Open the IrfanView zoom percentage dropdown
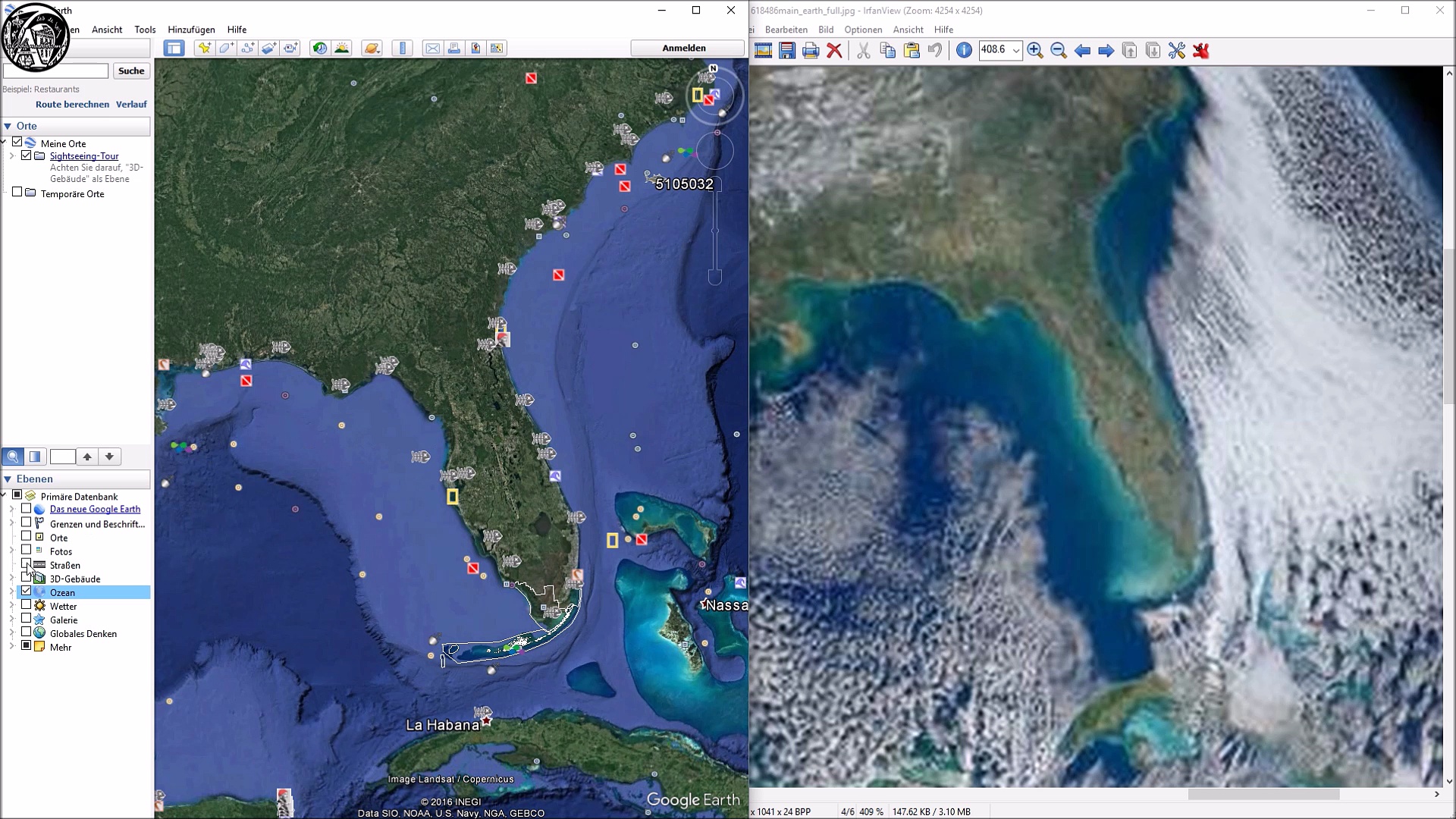This screenshot has width=1456, height=819. (x=1016, y=51)
